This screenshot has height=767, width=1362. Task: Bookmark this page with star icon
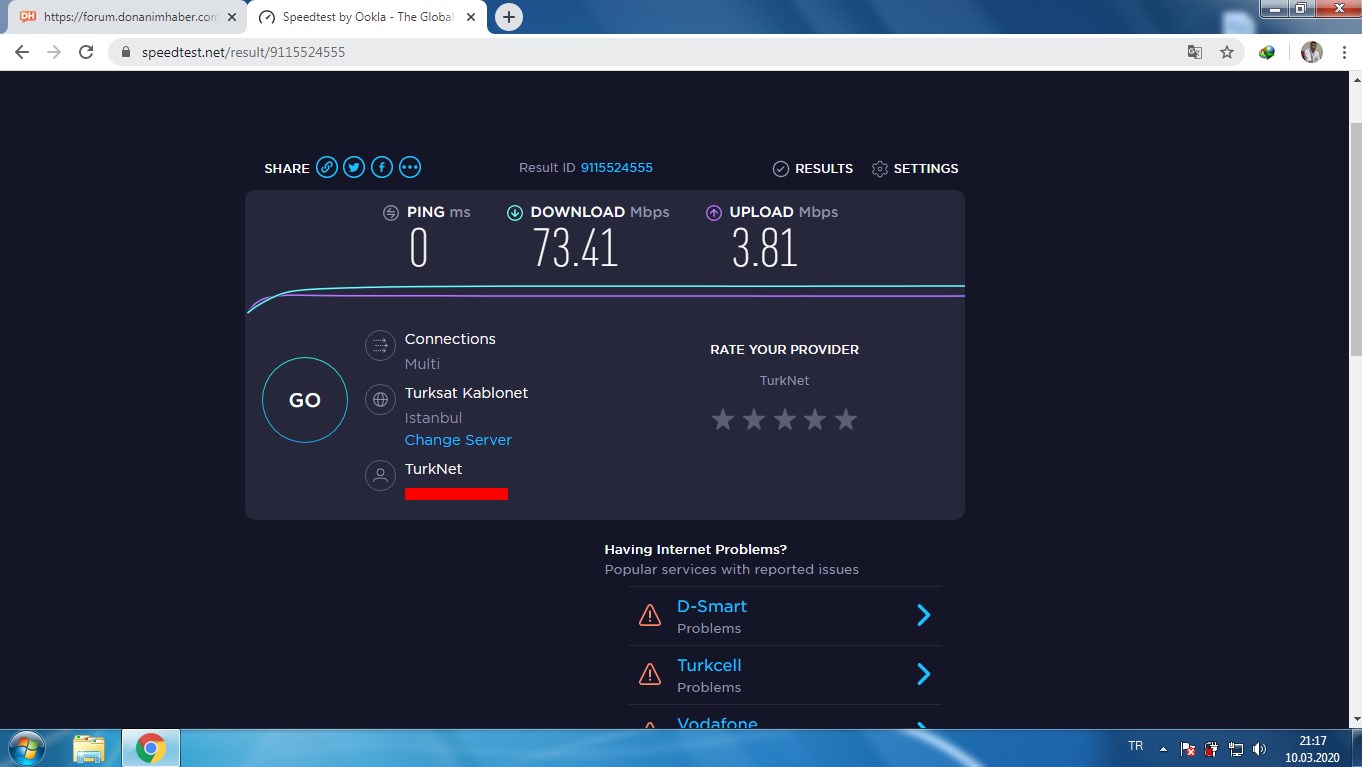(x=1227, y=52)
